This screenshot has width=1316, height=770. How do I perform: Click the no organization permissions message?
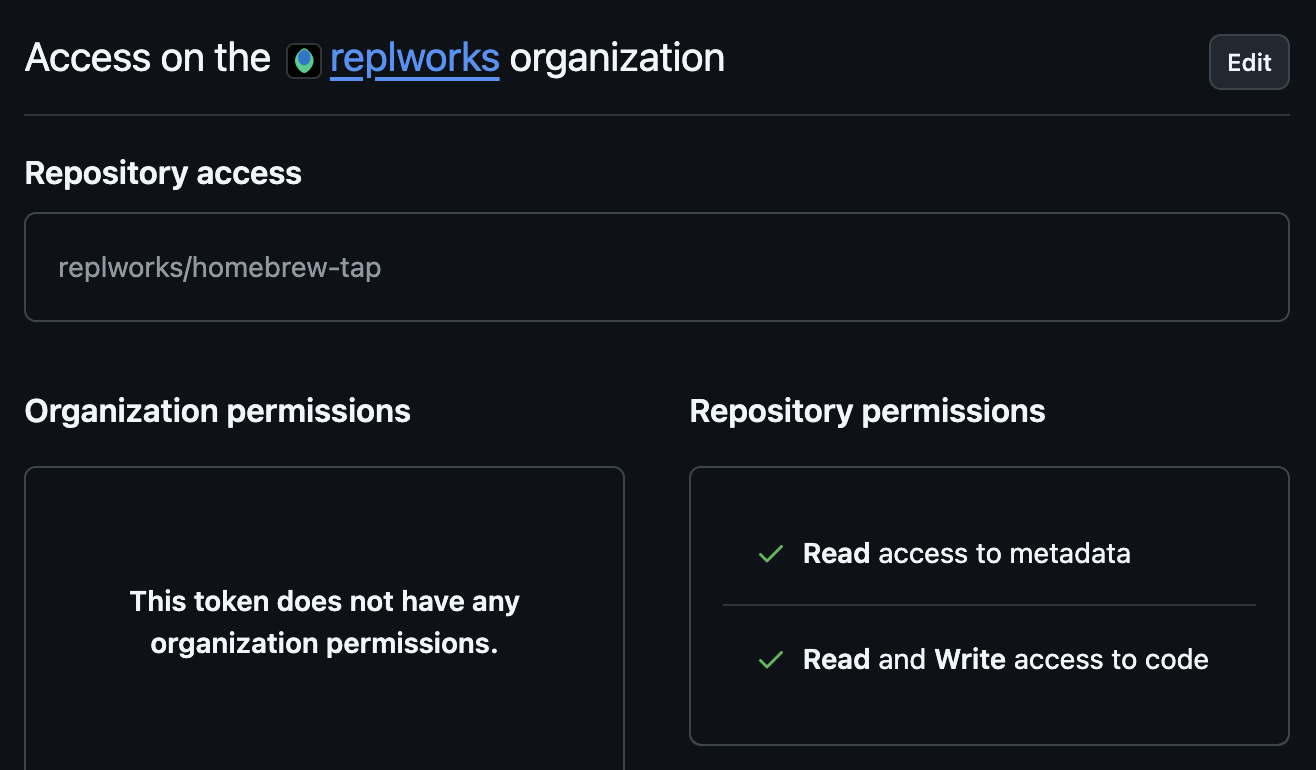pos(325,622)
